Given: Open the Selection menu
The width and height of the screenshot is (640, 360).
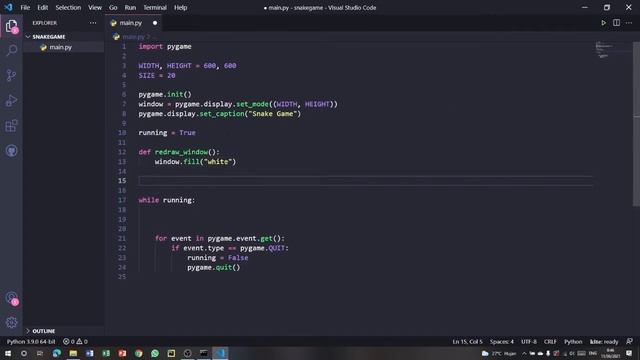Looking at the screenshot, I should pos(68,7).
